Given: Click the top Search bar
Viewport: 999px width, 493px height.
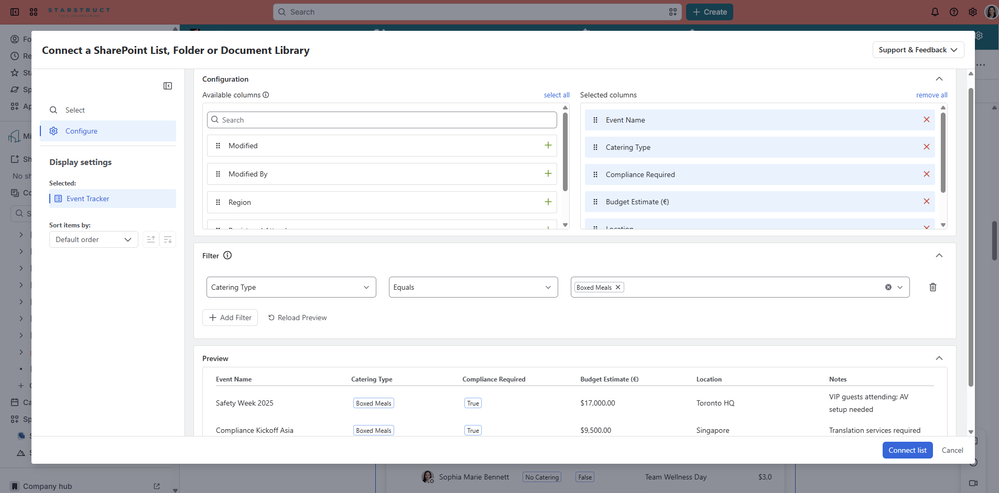Looking at the screenshot, I should (477, 11).
